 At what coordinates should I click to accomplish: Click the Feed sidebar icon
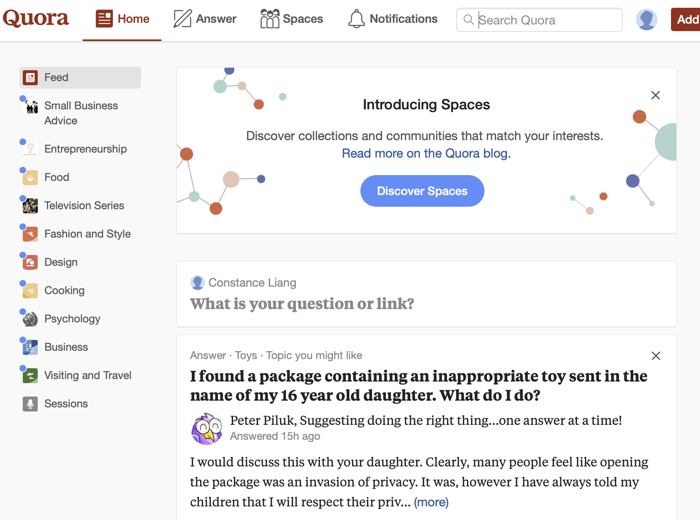tap(30, 78)
